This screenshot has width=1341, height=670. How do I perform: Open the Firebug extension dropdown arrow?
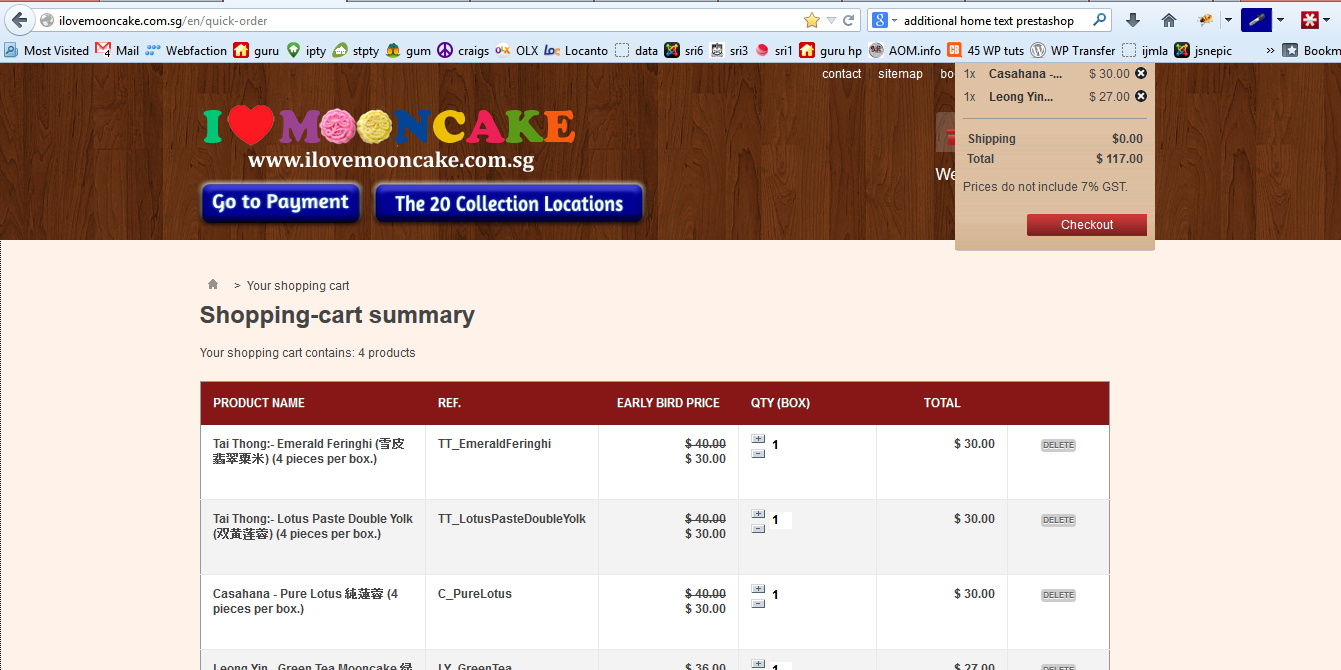coord(1228,20)
